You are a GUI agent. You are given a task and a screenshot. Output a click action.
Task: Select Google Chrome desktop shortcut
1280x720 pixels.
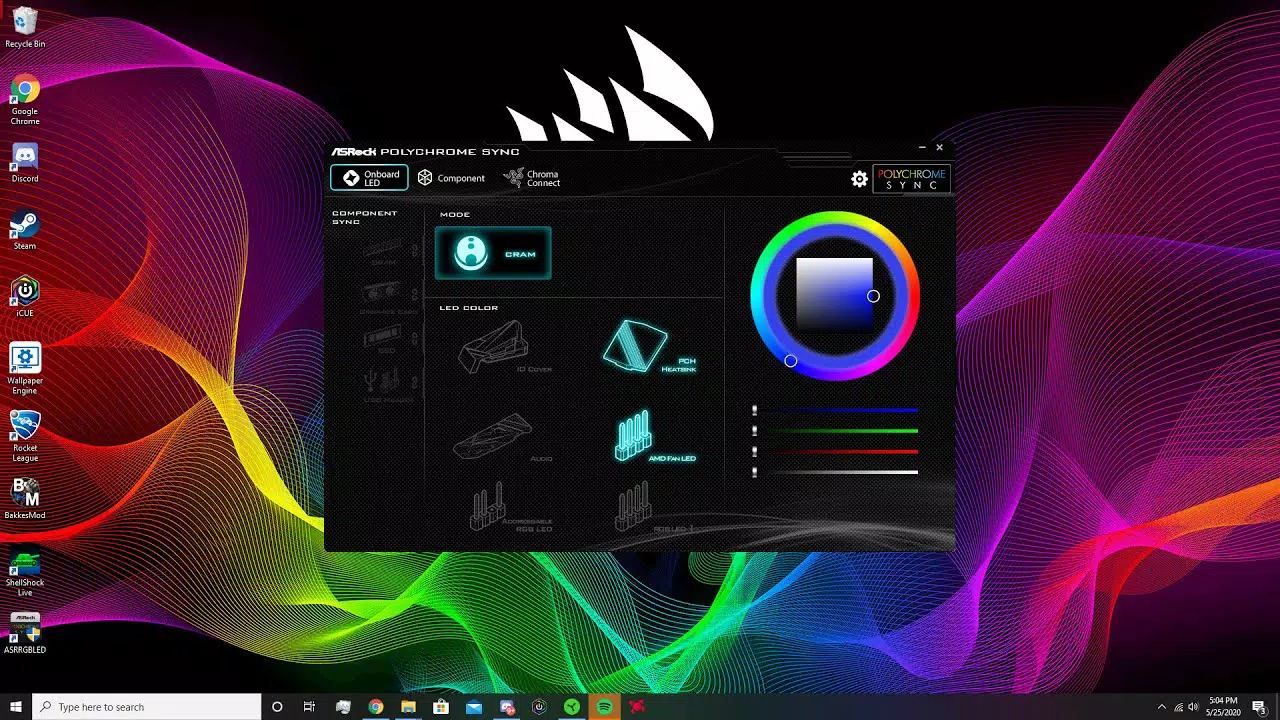coord(25,100)
